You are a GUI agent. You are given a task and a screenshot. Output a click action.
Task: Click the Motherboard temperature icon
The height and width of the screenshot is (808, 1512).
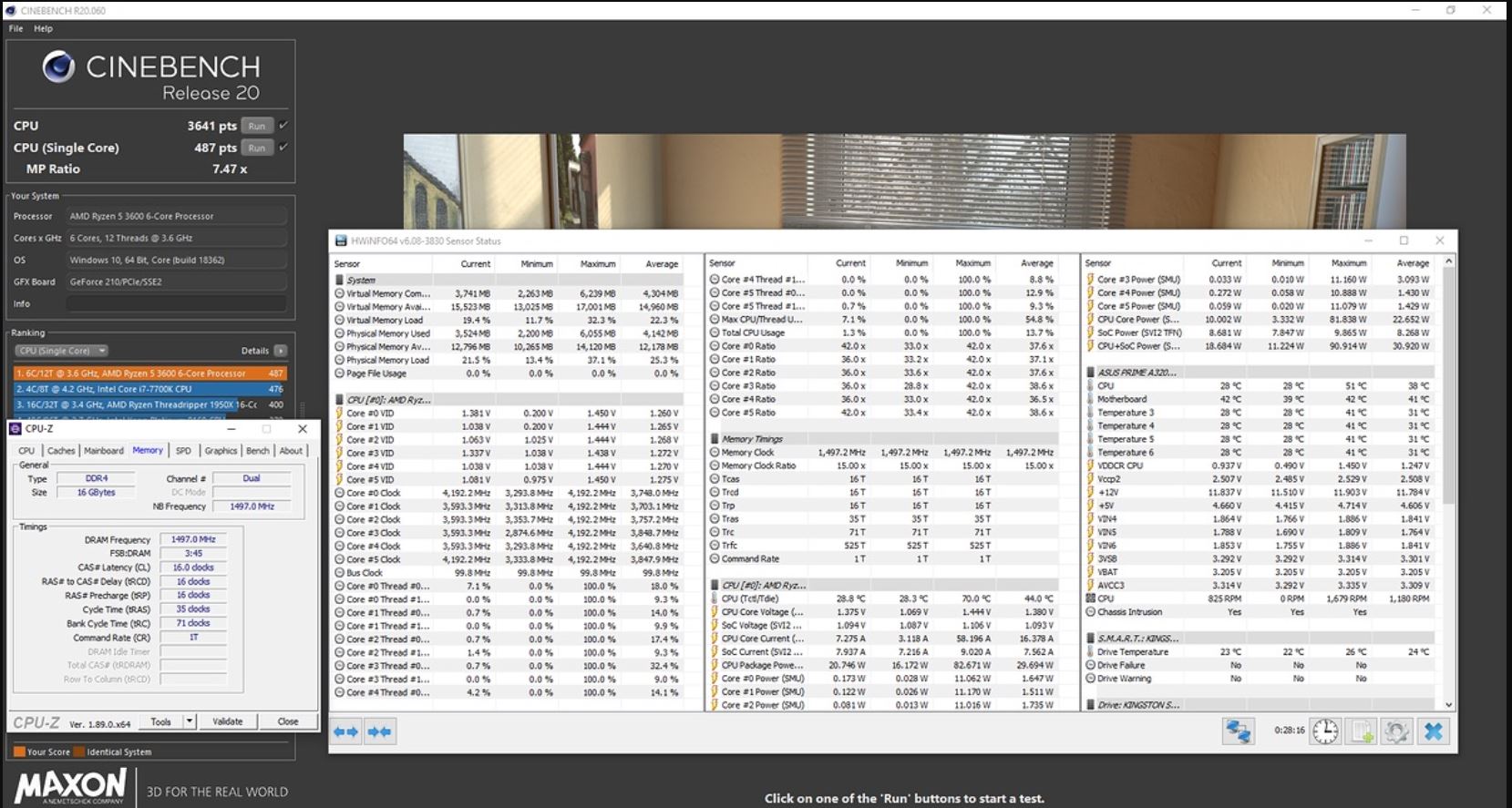pyautogui.click(x=1091, y=399)
